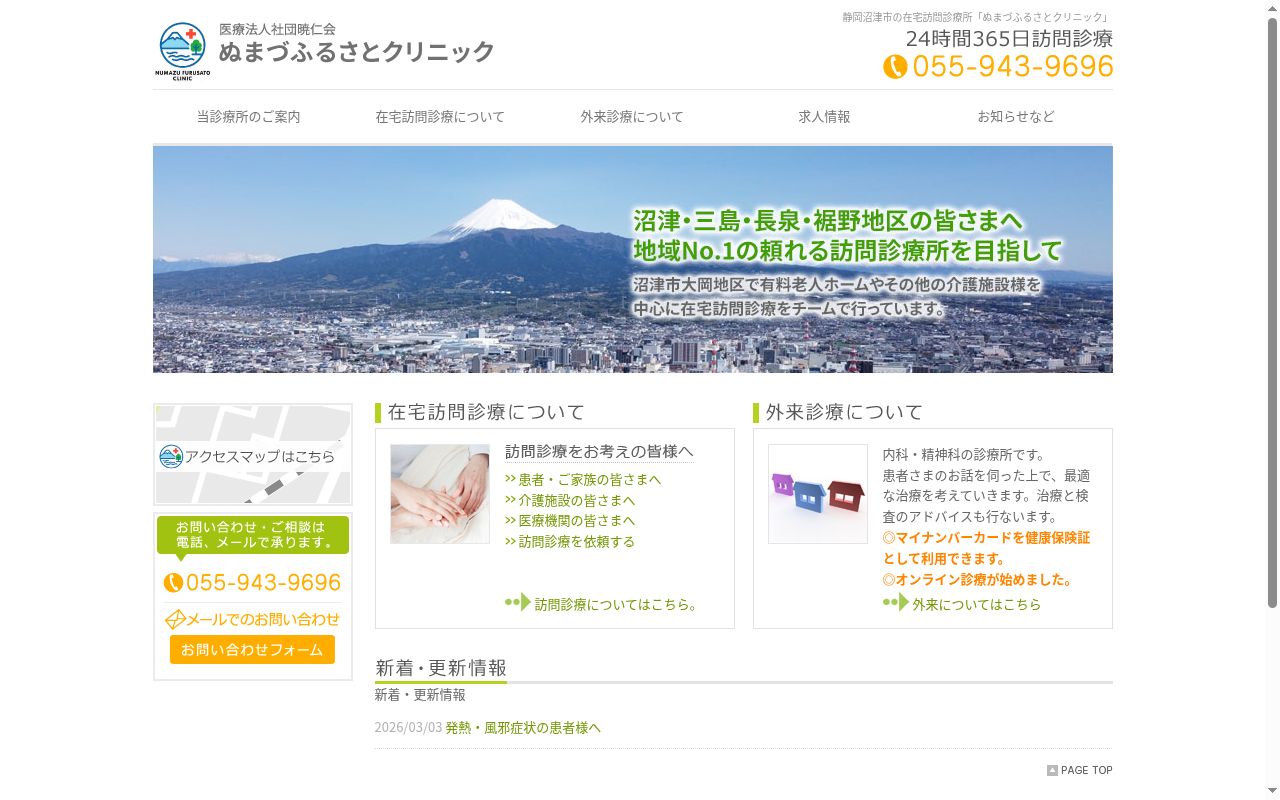1280x800 pixels.
Task: Open 求人情報 menu item
Action: 824,117
